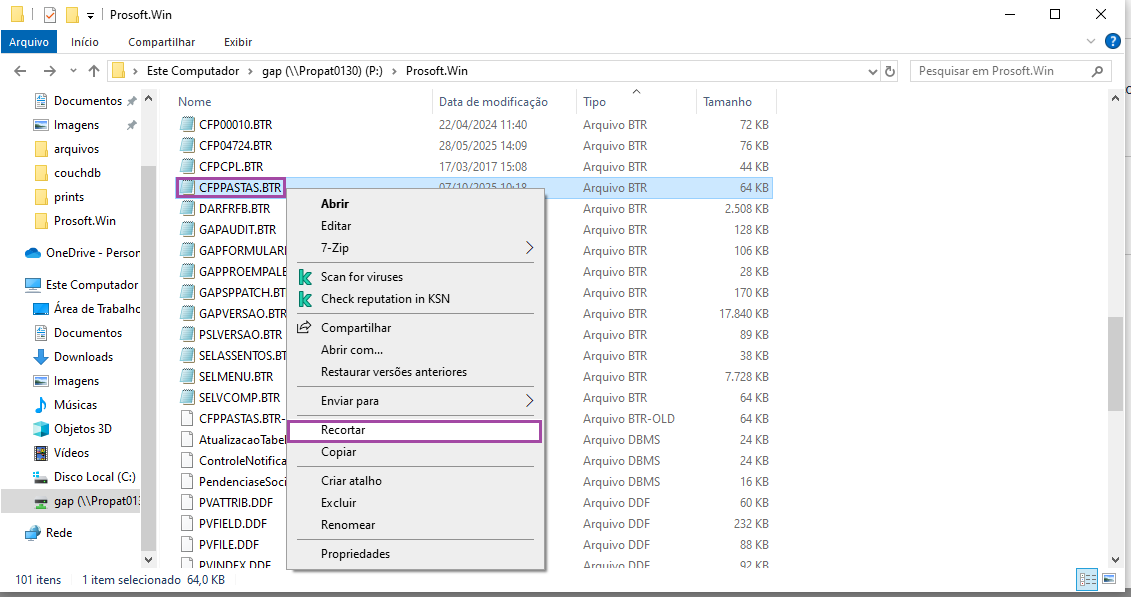
Task: Click the Up arrow navigation button
Action: coord(94,71)
